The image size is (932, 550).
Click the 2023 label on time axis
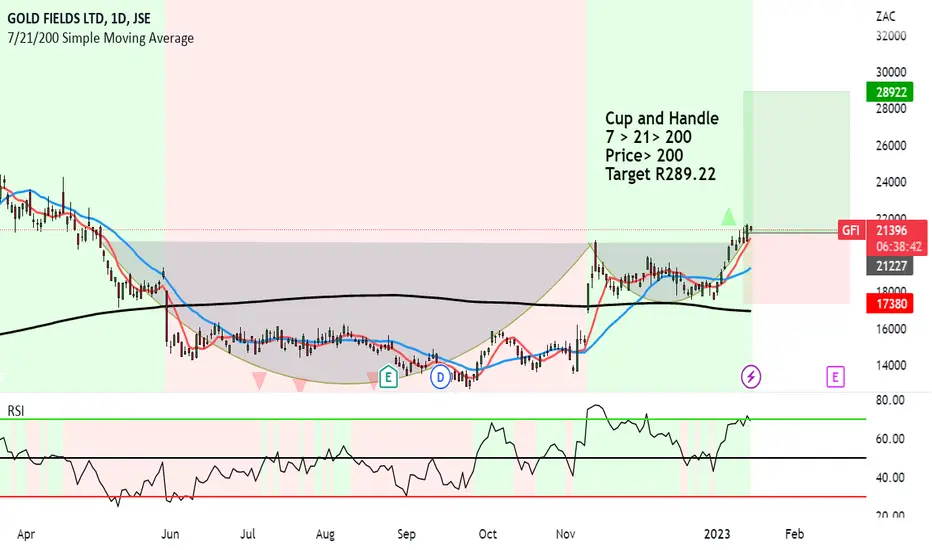(x=717, y=534)
